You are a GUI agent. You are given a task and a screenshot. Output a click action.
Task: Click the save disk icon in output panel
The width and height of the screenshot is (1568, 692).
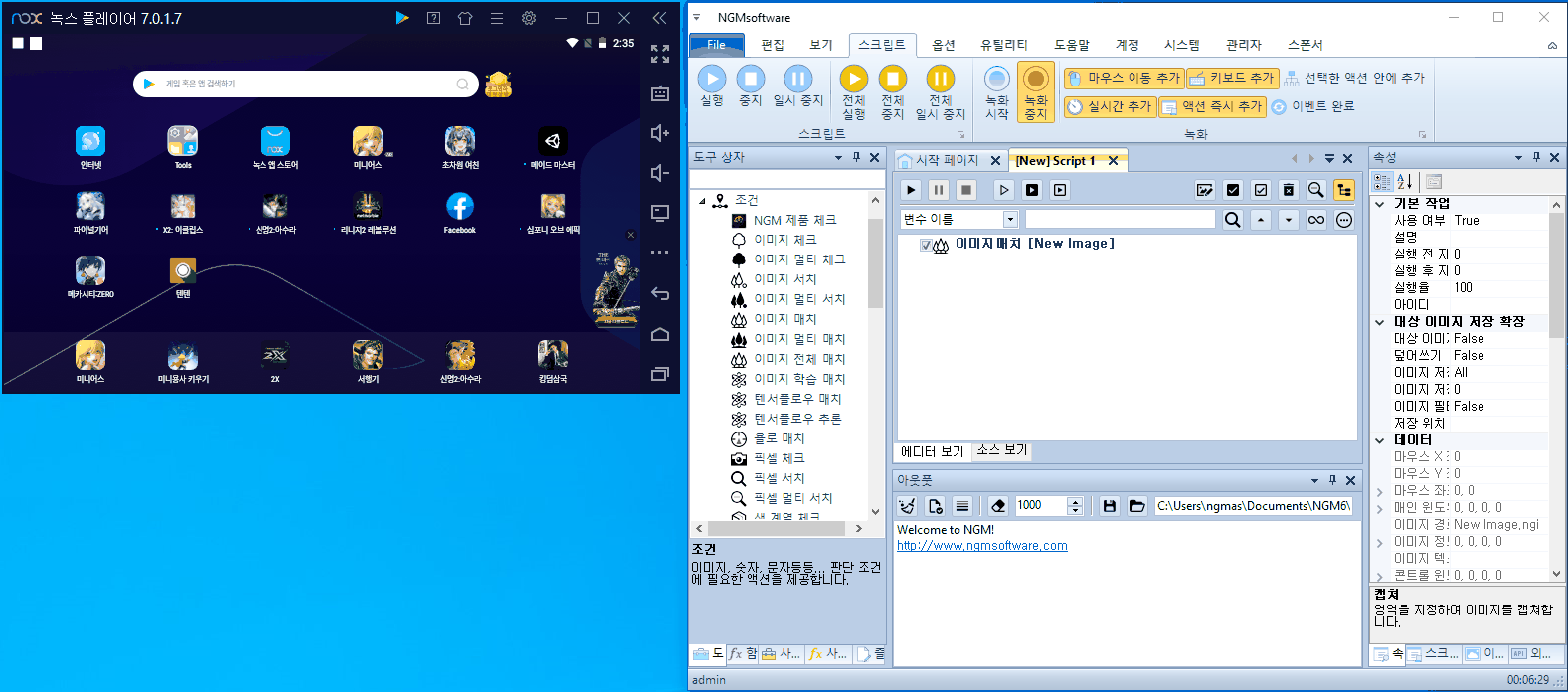click(x=1110, y=506)
